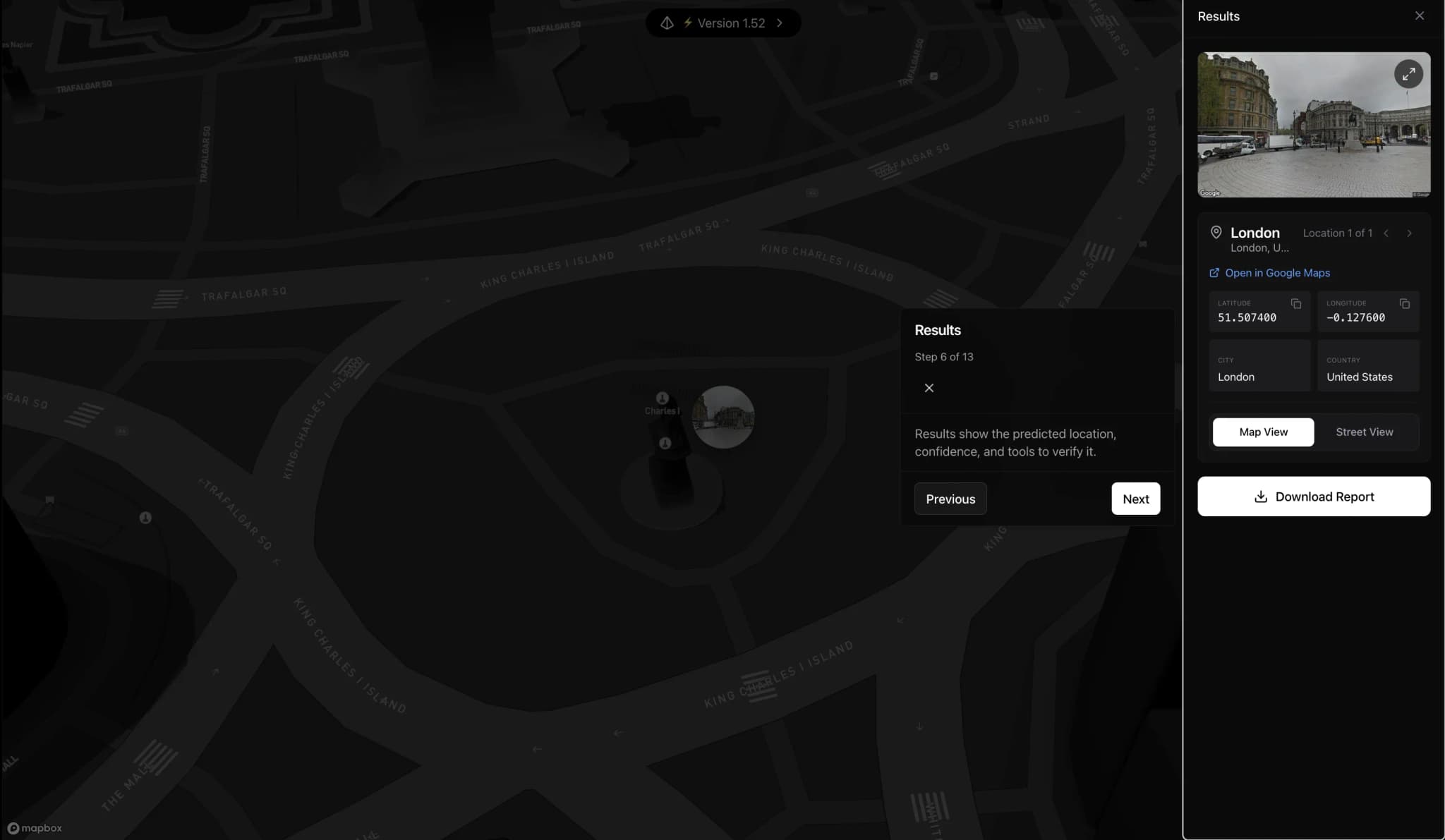Keep Map View mode selected

1263,432
